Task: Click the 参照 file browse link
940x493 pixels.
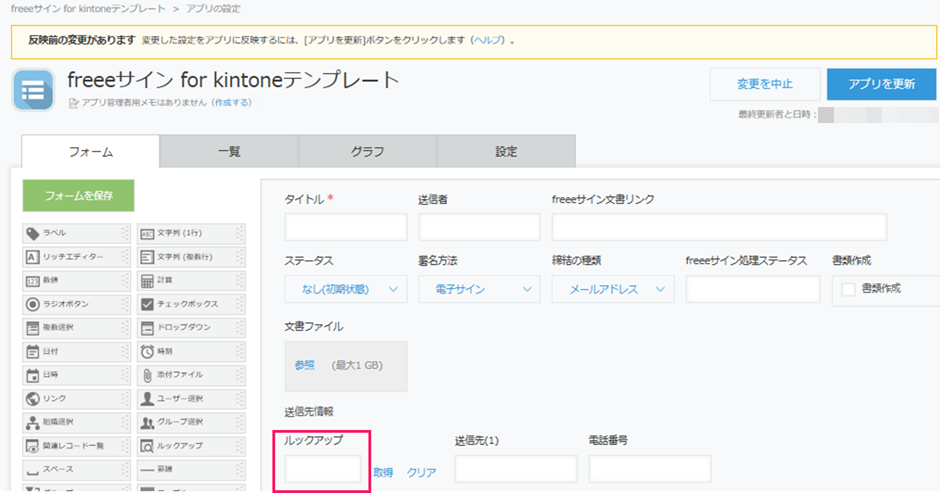Action: tap(305, 365)
